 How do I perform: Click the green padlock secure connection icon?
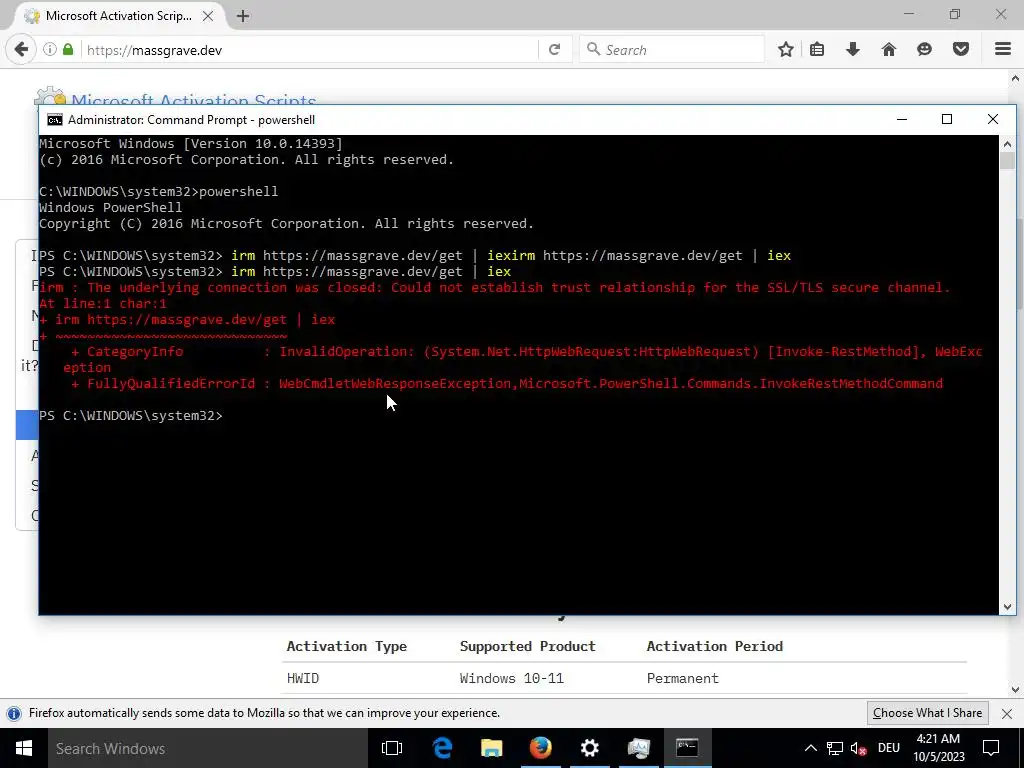tap(68, 50)
